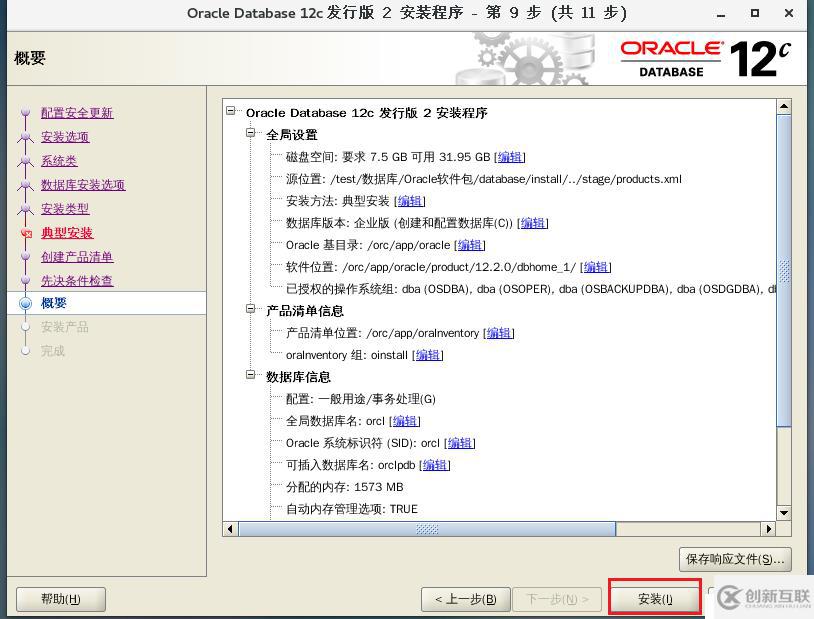Edit the oraInventory 组 setting

(427, 355)
